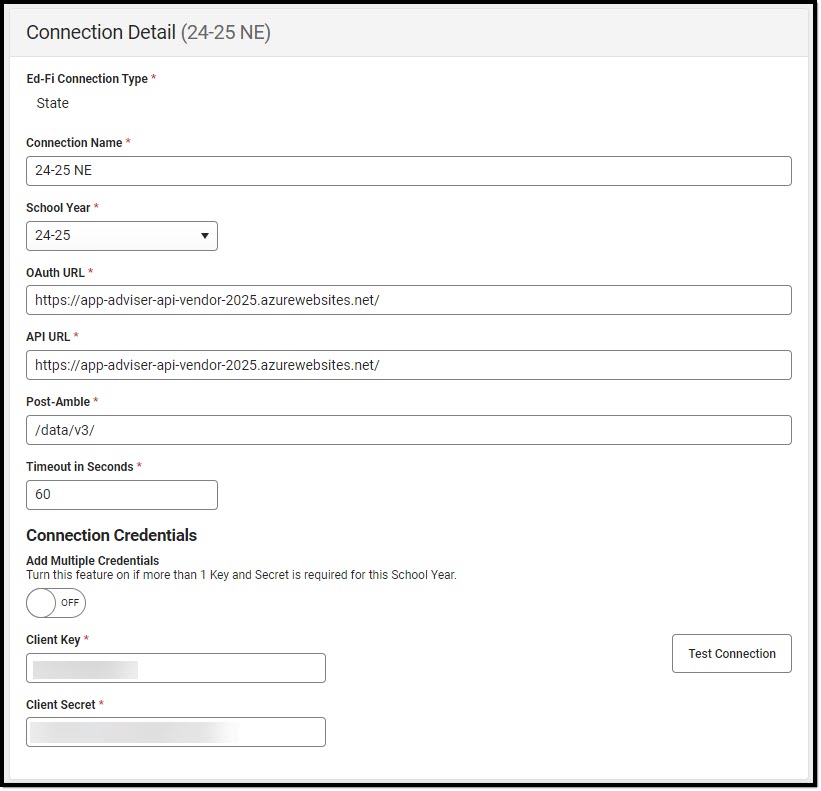The width and height of the screenshot is (821, 791).
Task: Click the OAuth URL label text
Action: point(56,273)
